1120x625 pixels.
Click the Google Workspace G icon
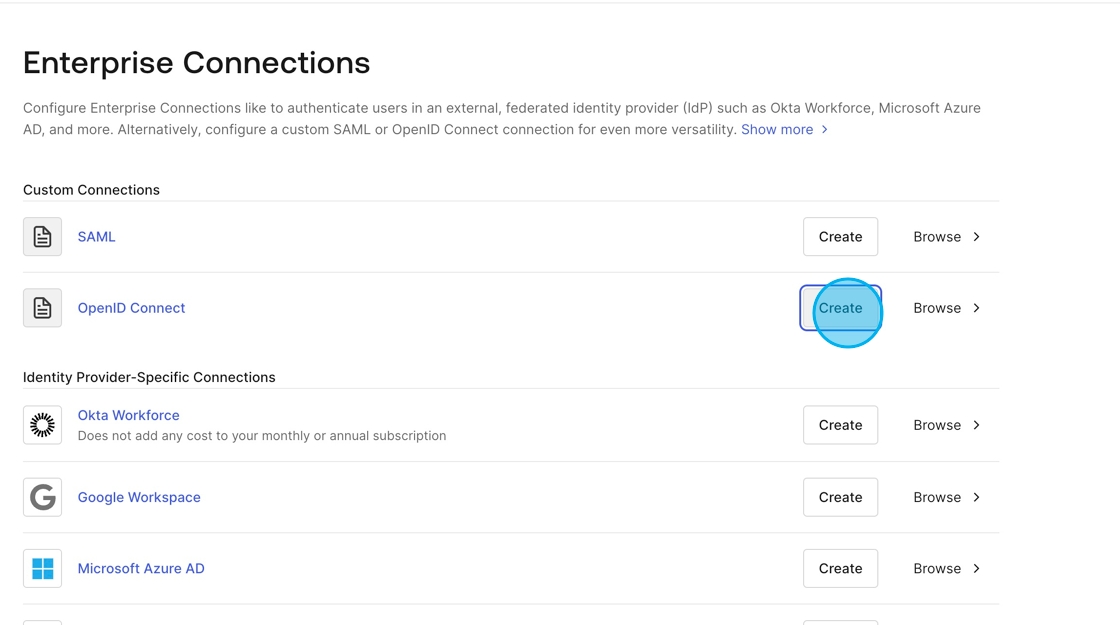[x=42, y=497]
